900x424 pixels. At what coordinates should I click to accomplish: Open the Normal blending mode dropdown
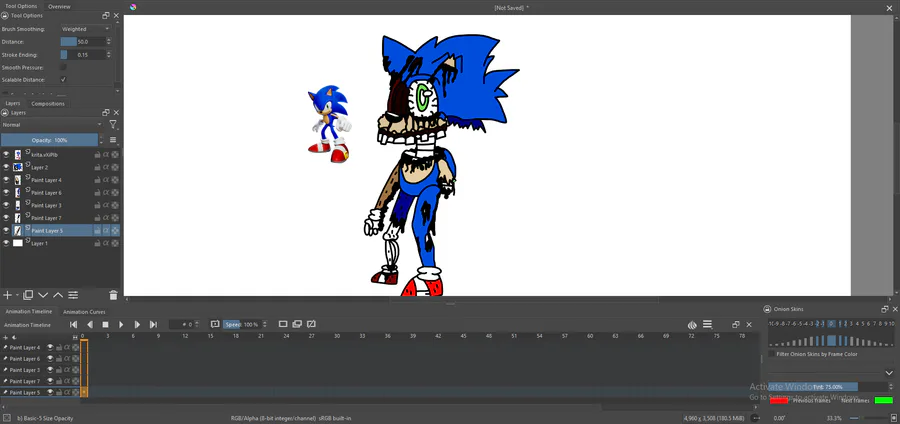click(52, 125)
